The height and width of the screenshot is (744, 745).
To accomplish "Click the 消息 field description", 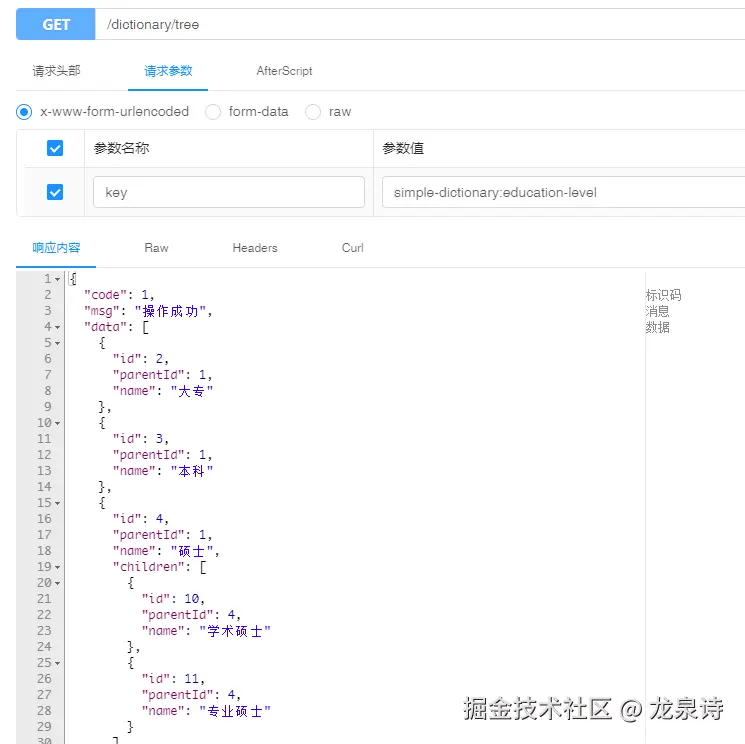I will [x=657, y=311].
